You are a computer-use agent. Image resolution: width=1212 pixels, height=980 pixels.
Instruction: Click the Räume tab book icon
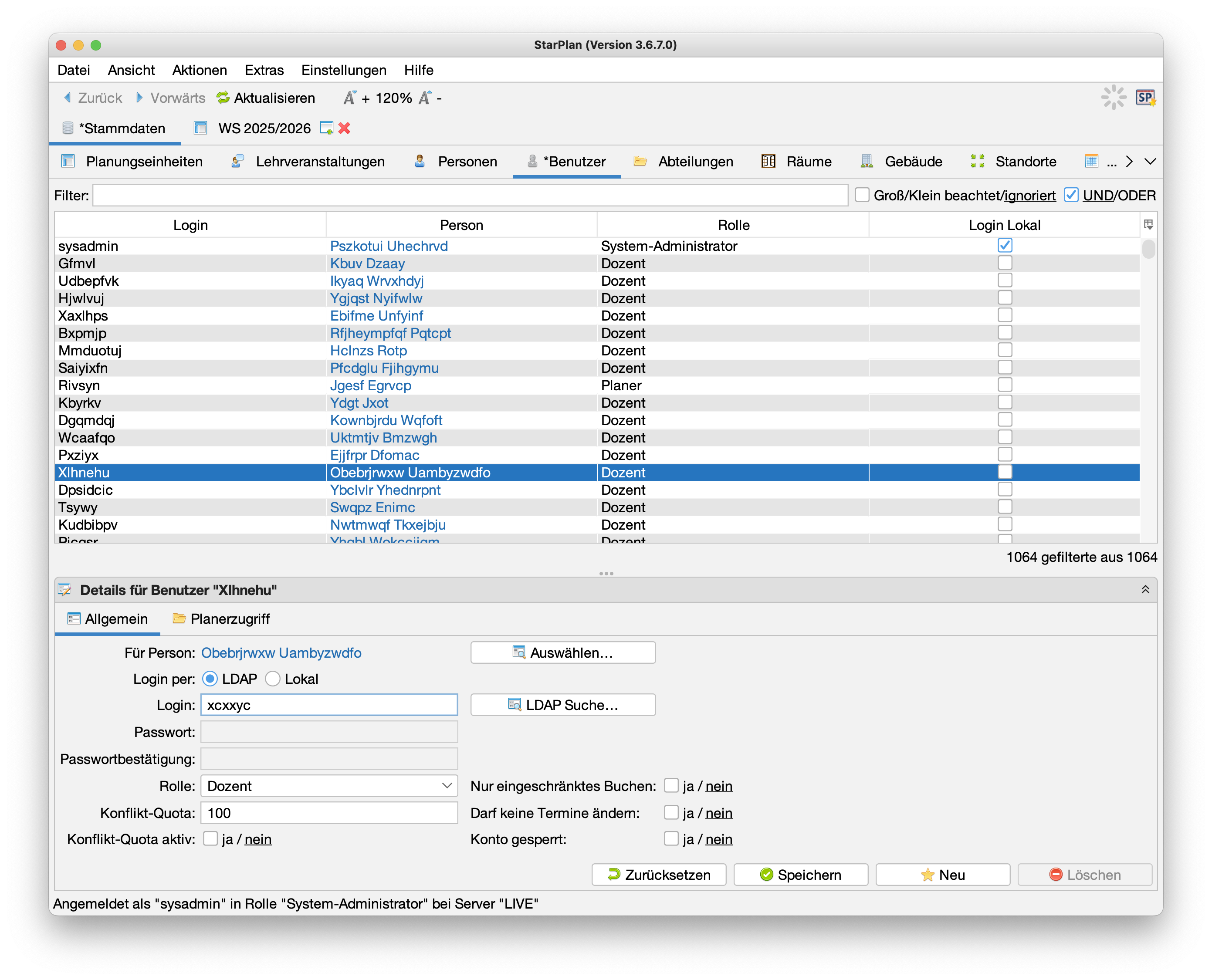tap(768, 162)
